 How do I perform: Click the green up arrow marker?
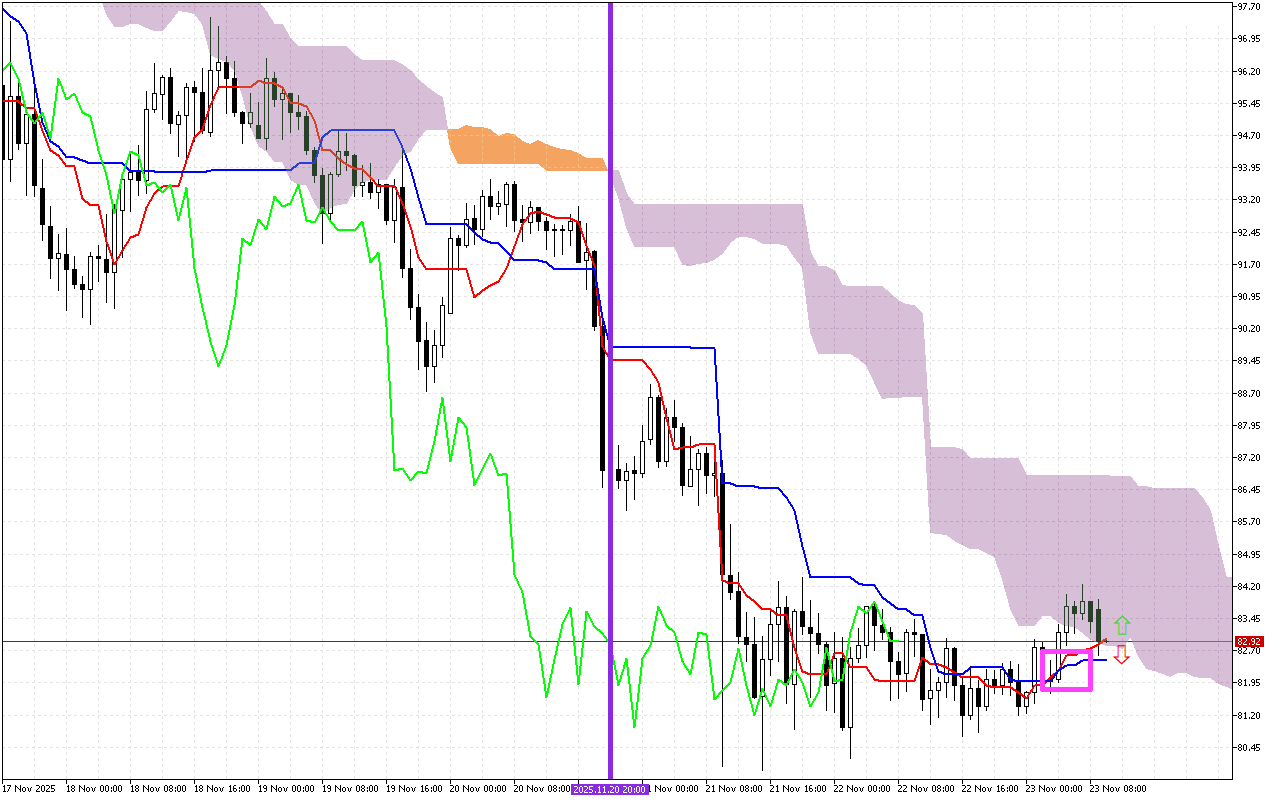point(1122,626)
